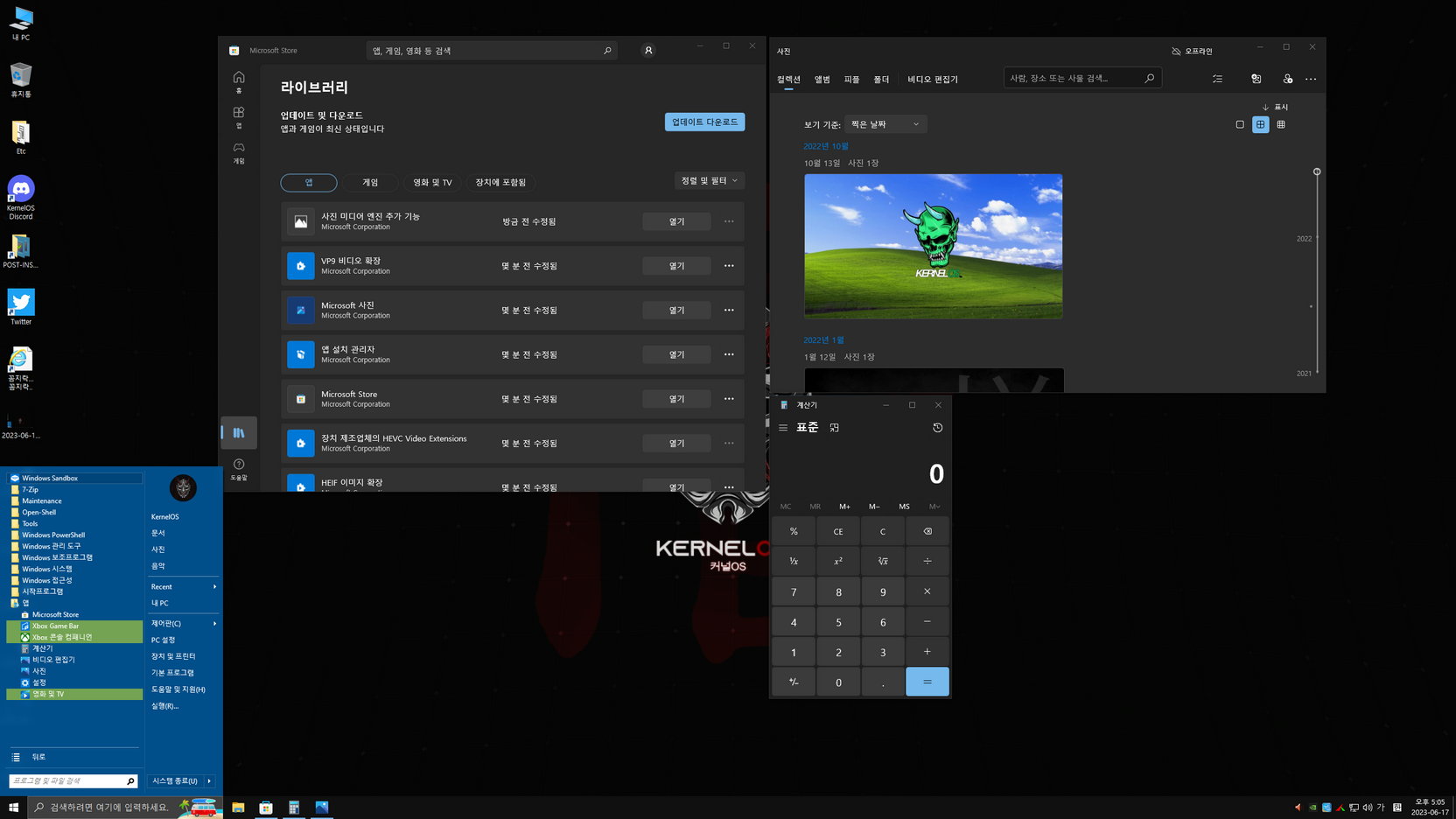Select 앱 filter chip in Store library
Image resolution: width=1456 pixels, height=819 pixels.
coord(309,182)
